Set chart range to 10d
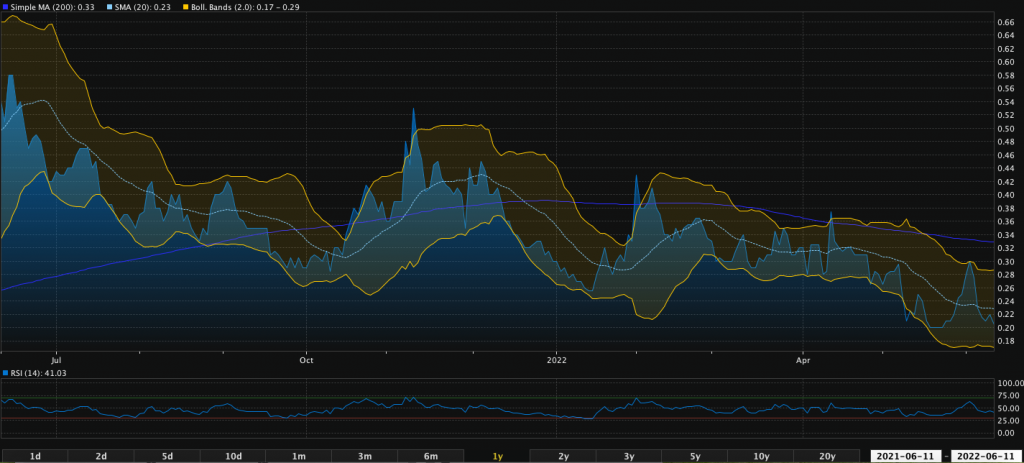The width and height of the screenshot is (1024, 463). coord(233,456)
